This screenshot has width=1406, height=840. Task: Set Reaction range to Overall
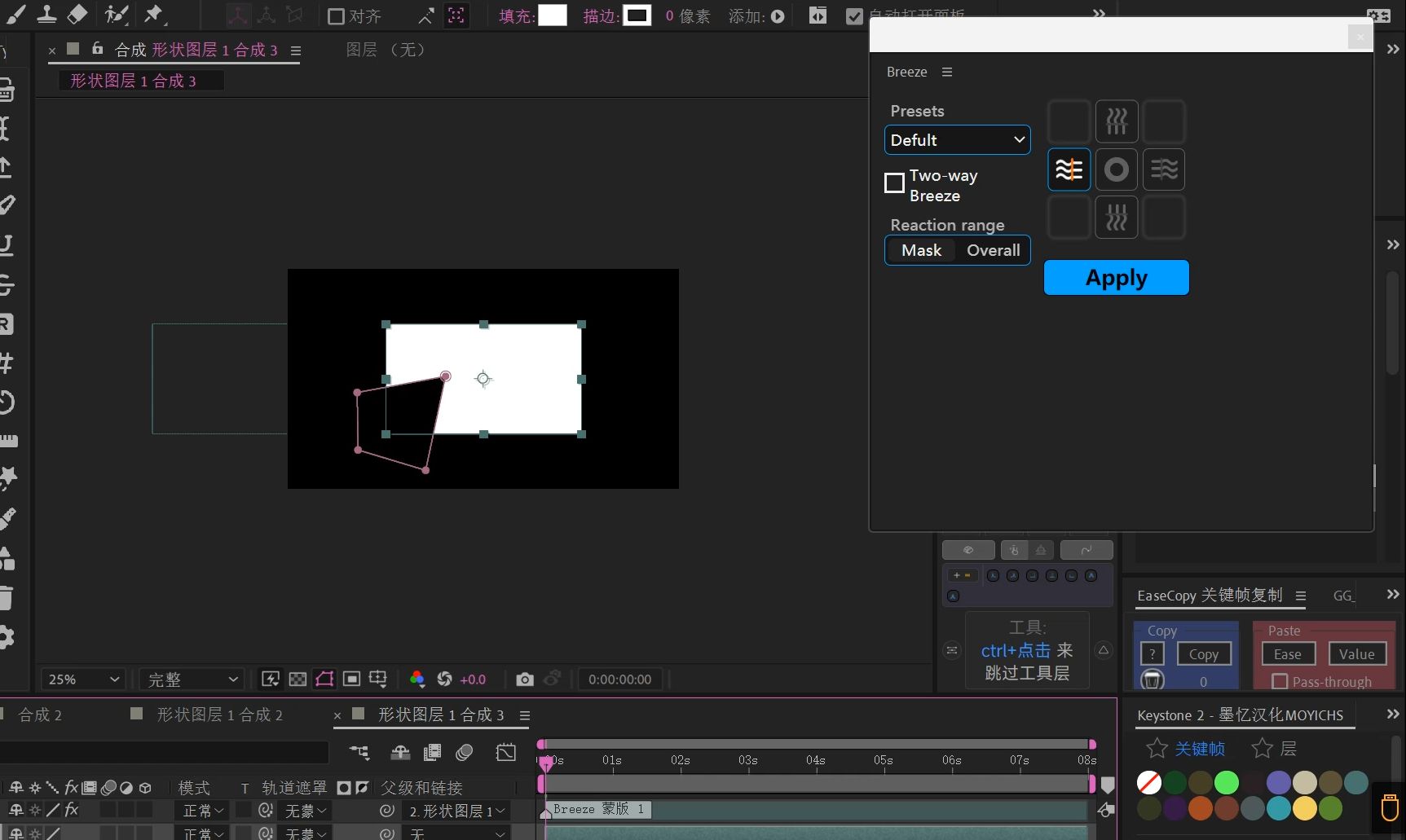[x=993, y=250]
